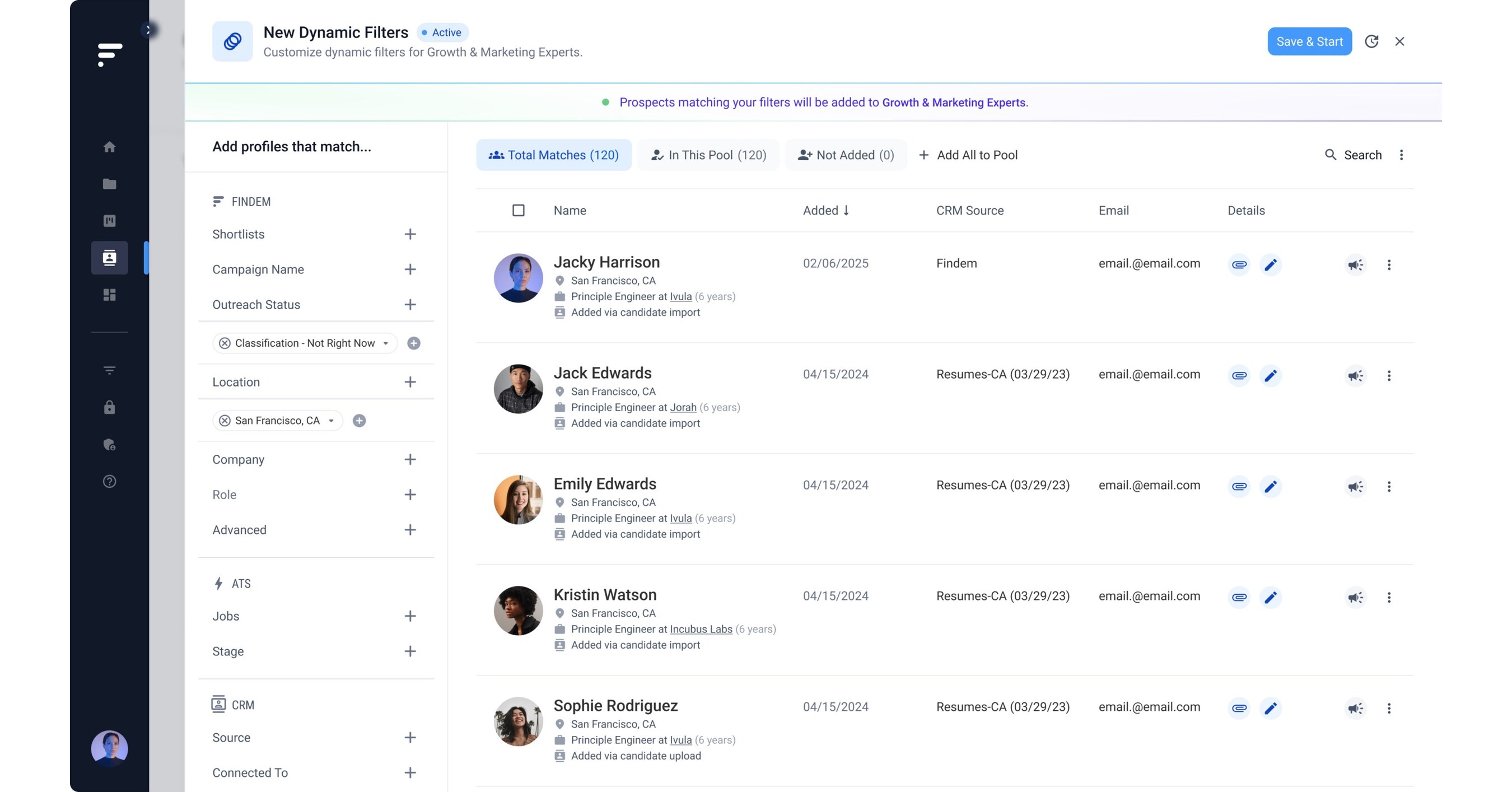The height and width of the screenshot is (792, 1512).
Task: Remove the San Francisco, CA location filter chip
Action: point(225,420)
